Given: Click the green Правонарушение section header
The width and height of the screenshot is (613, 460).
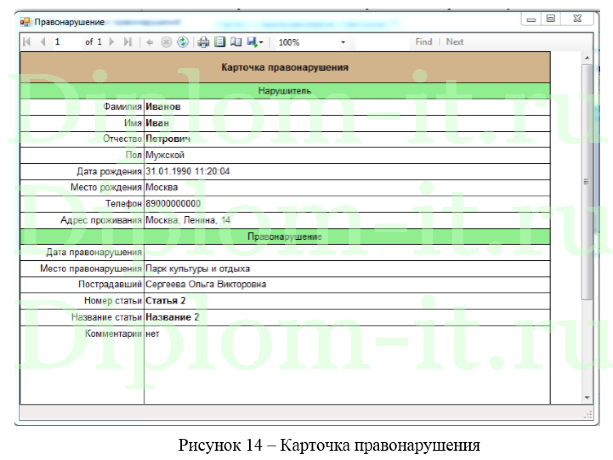Looking at the screenshot, I should [x=285, y=237].
